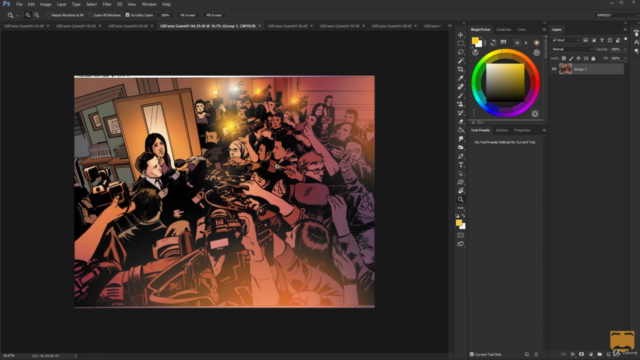Screen dimensions: 640x360
Task: Switch to the Properties tab
Action: [522, 130]
